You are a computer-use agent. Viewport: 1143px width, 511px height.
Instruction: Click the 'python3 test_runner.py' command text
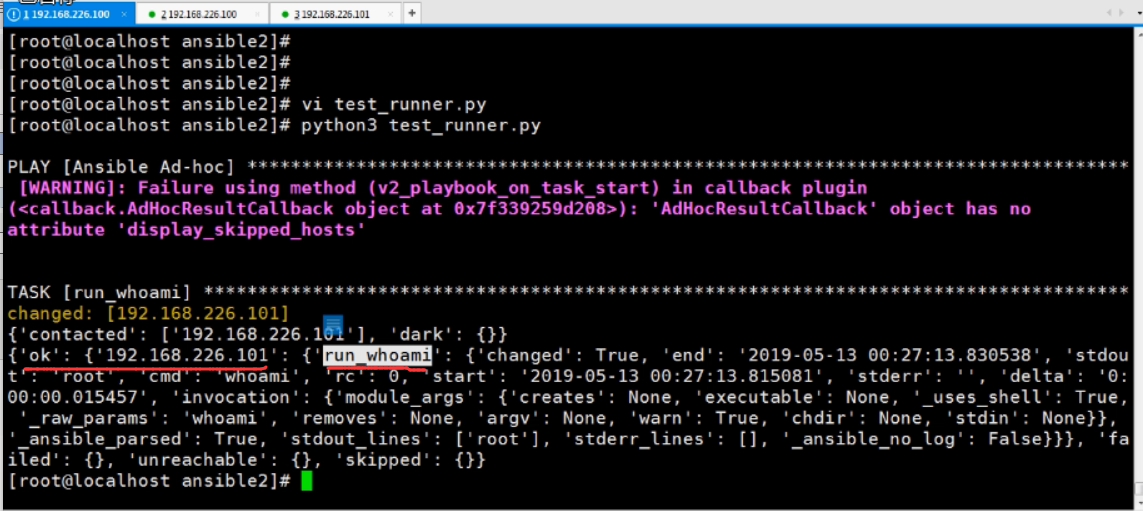421,125
